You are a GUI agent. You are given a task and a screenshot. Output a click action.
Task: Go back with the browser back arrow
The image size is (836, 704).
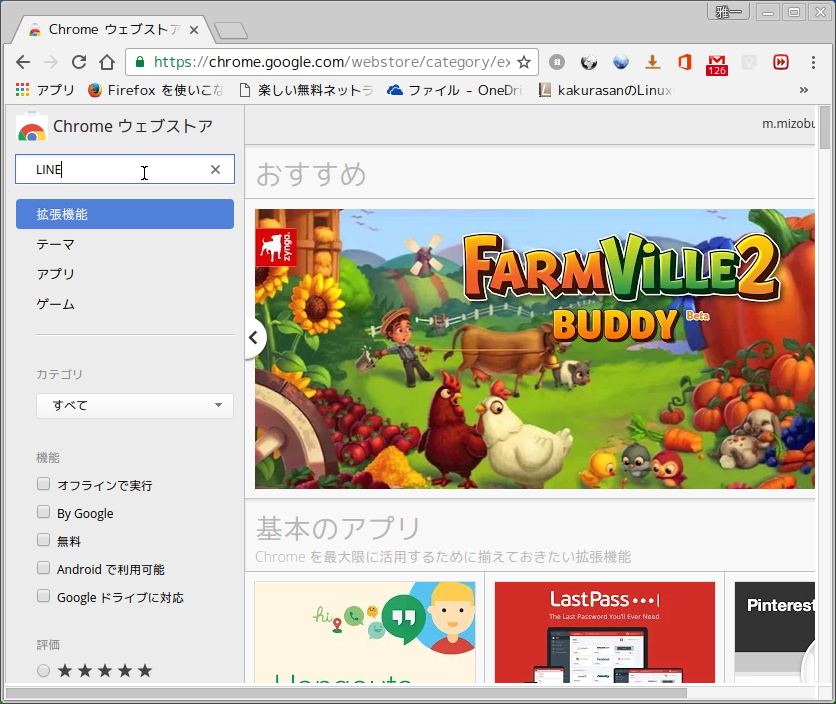[x=23, y=62]
